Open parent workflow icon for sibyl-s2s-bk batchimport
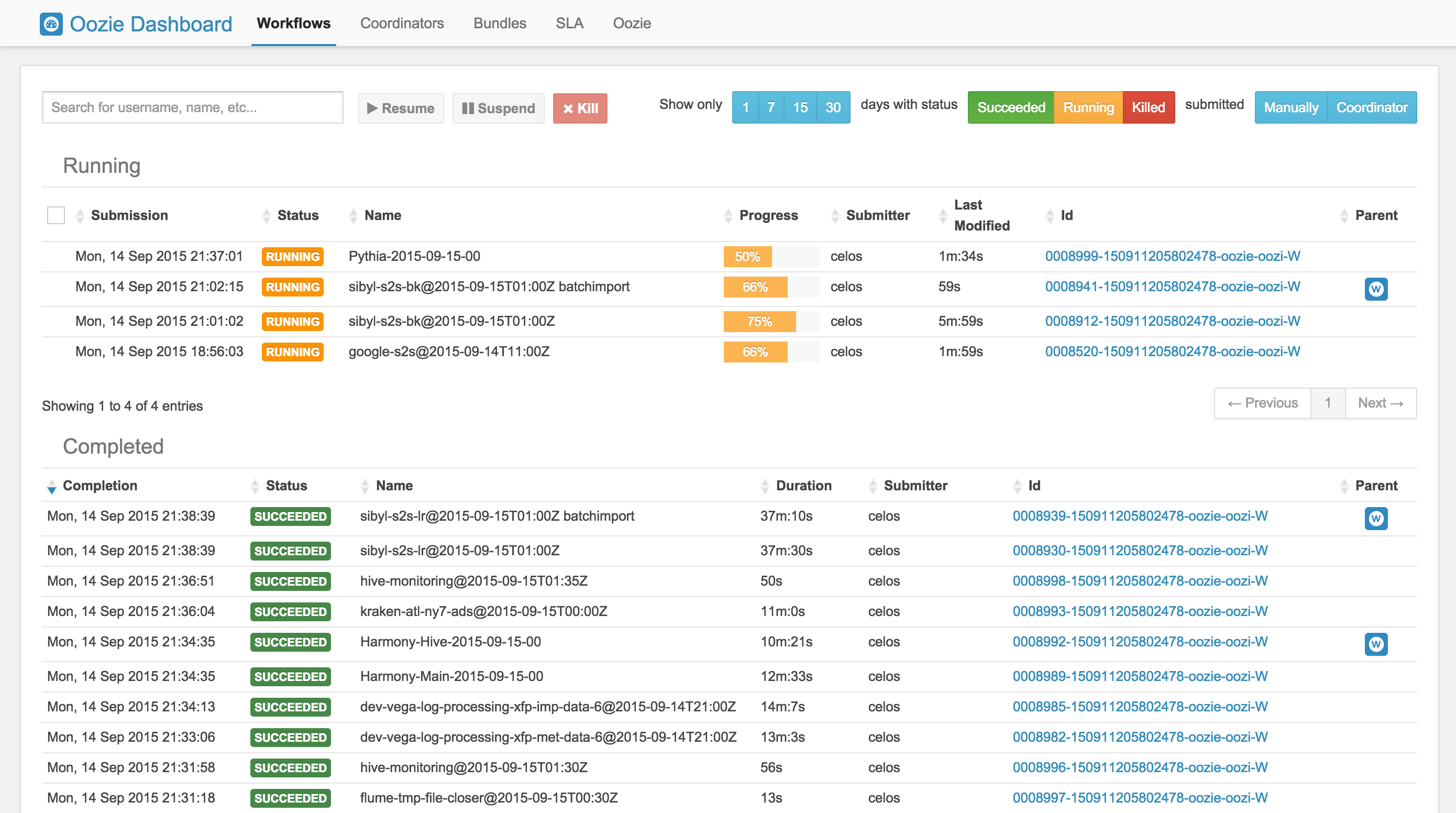 tap(1375, 289)
